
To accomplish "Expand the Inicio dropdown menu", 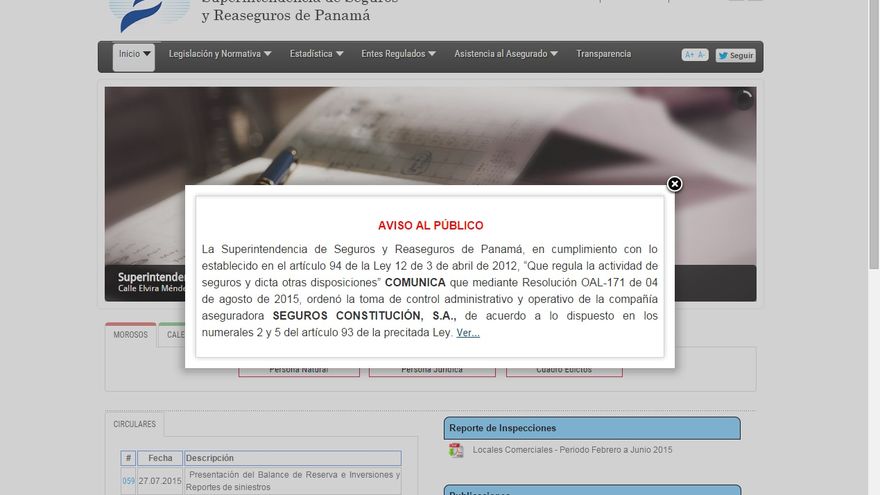I will 134,54.
